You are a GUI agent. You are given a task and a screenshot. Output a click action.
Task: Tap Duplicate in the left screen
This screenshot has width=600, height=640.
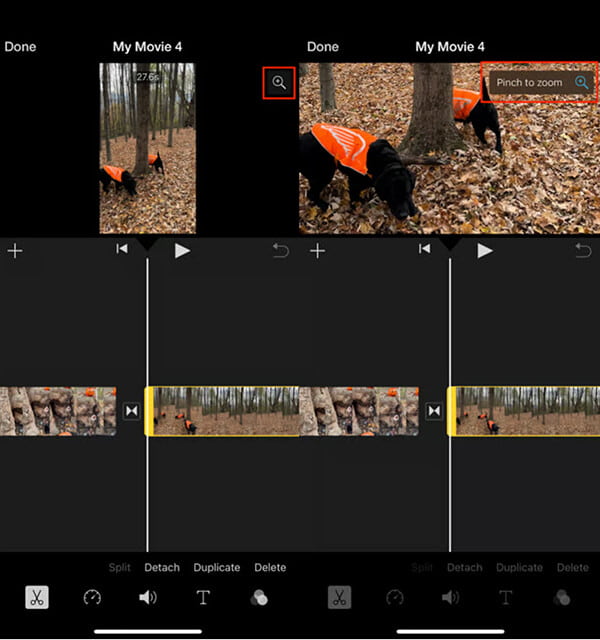217,567
